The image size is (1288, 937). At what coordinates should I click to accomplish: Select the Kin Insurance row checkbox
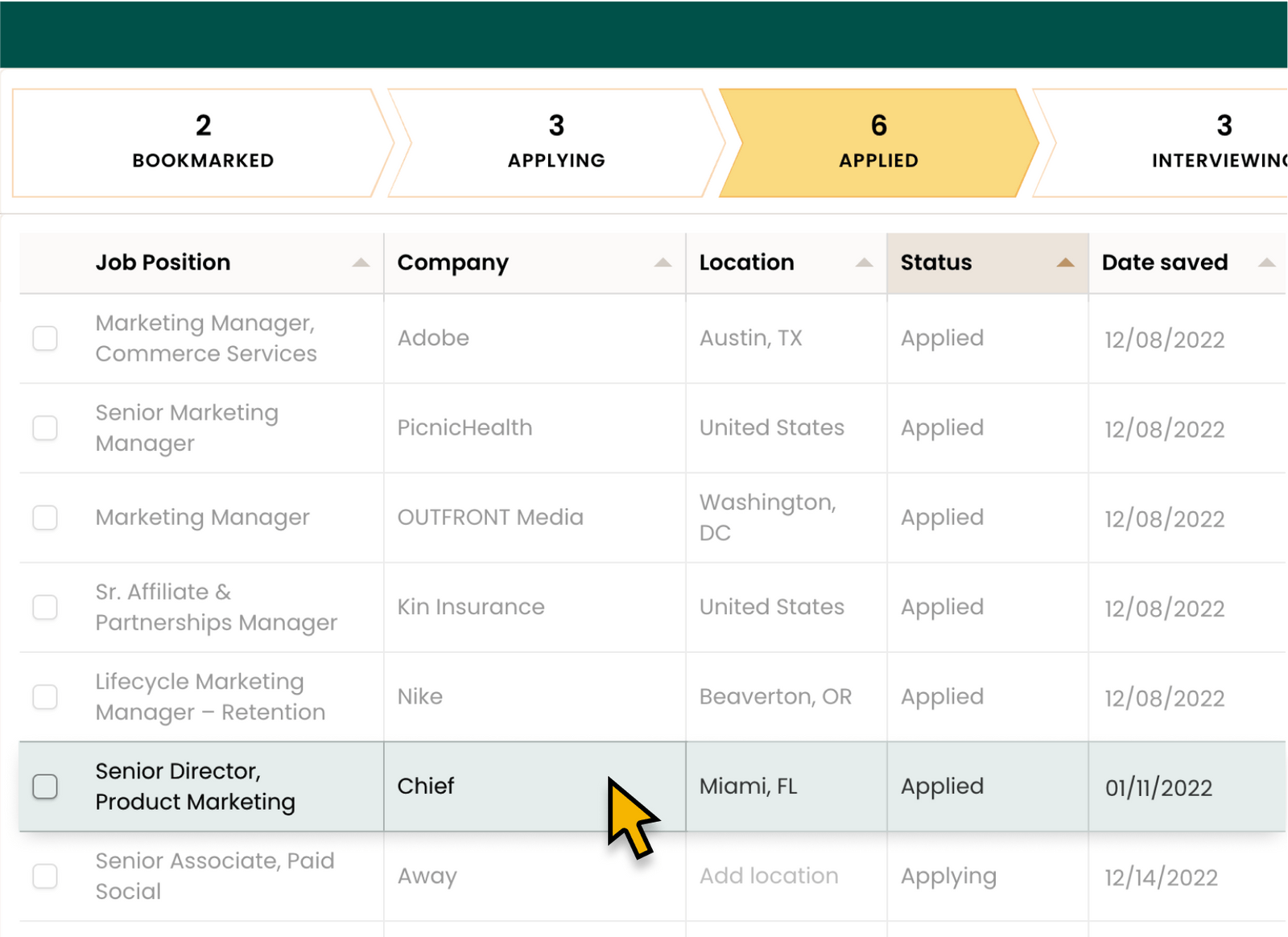click(x=44, y=607)
